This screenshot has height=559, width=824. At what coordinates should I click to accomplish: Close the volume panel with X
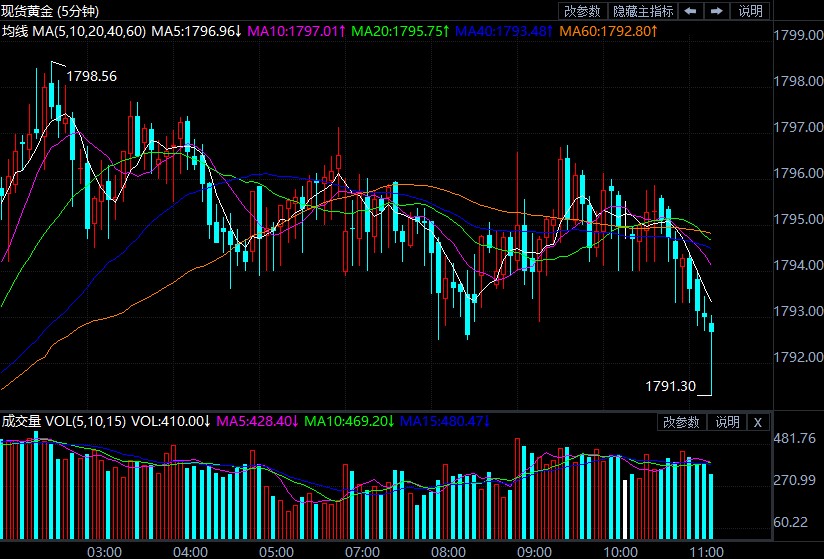click(x=758, y=422)
